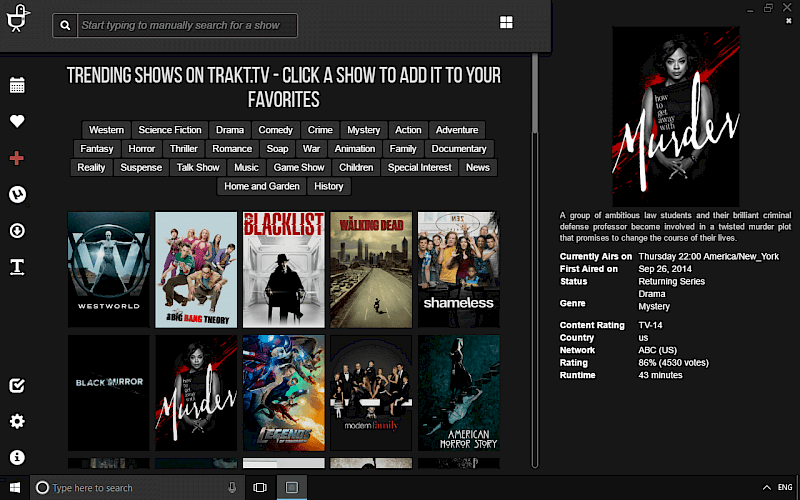
Task: Add The Walking Dead poster
Action: [371, 269]
